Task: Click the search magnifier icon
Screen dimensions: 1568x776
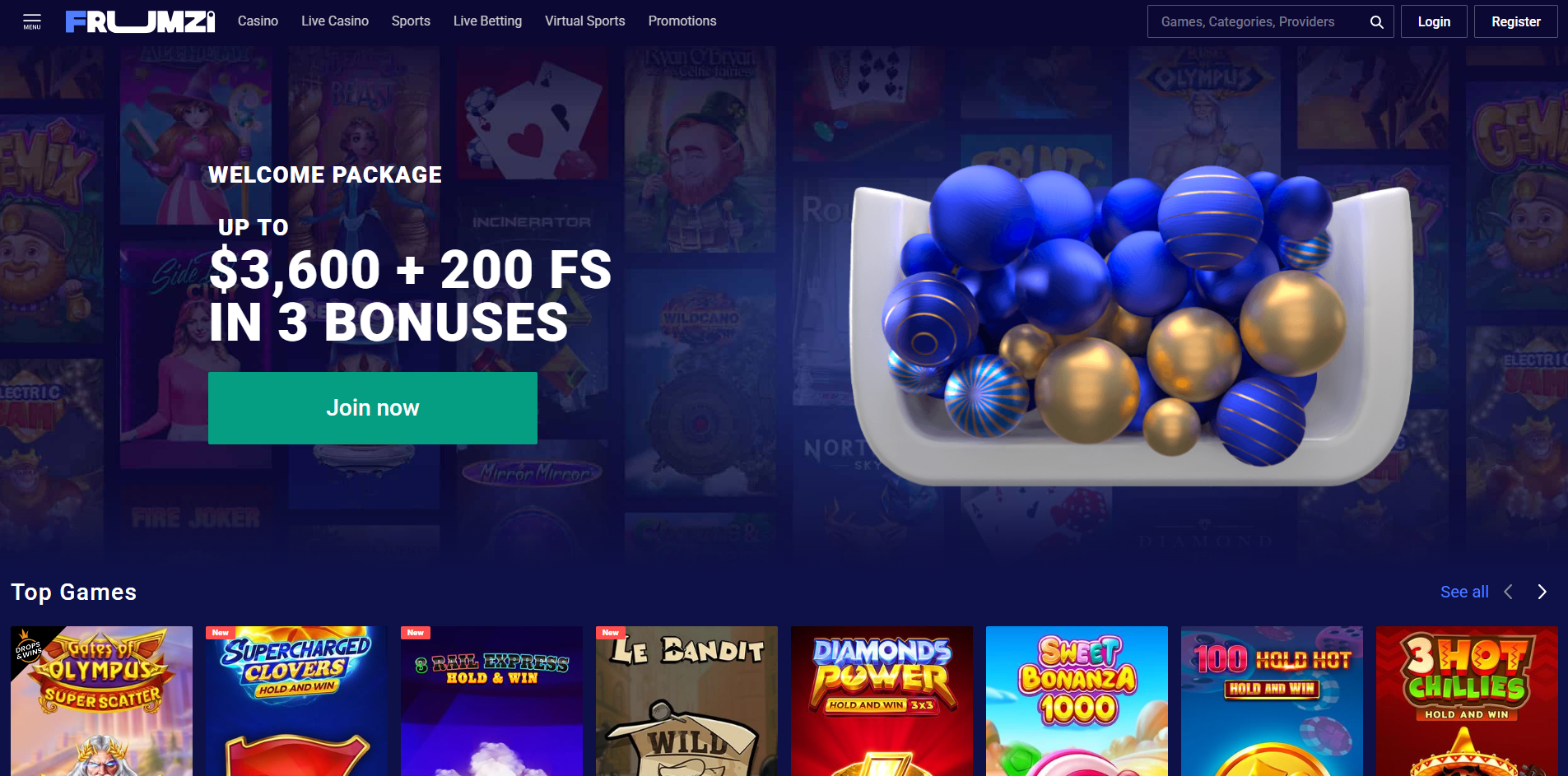Action: 1376,22
